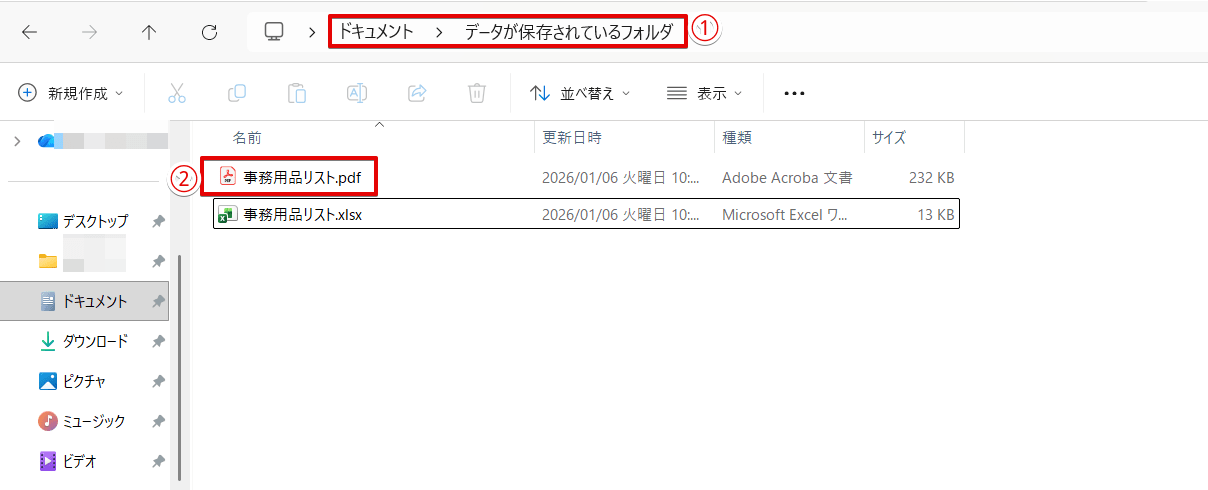The width and height of the screenshot is (1208, 490).
Task: Go forward with the right arrow
Action: (x=90, y=32)
